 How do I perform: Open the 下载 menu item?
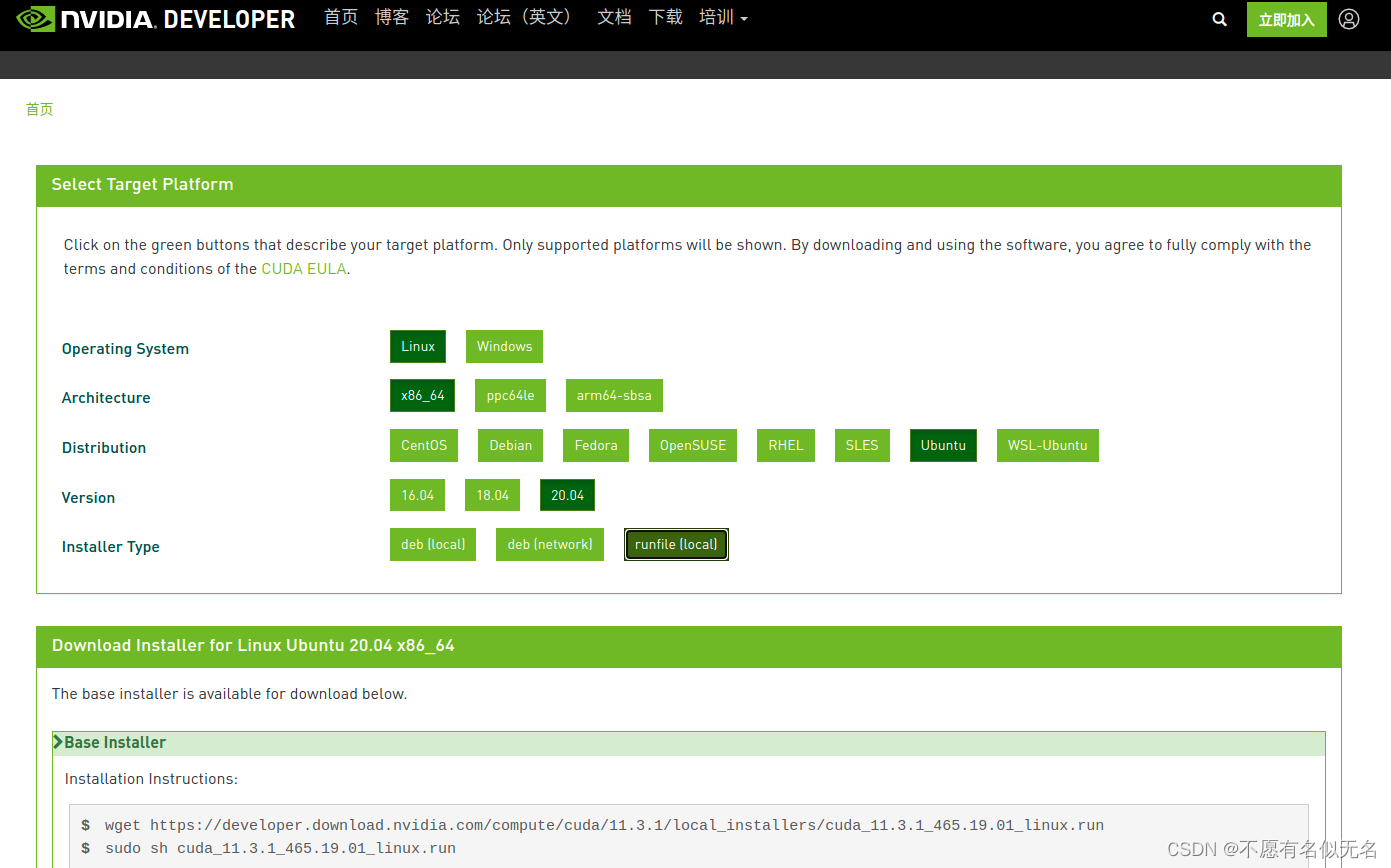pos(666,18)
